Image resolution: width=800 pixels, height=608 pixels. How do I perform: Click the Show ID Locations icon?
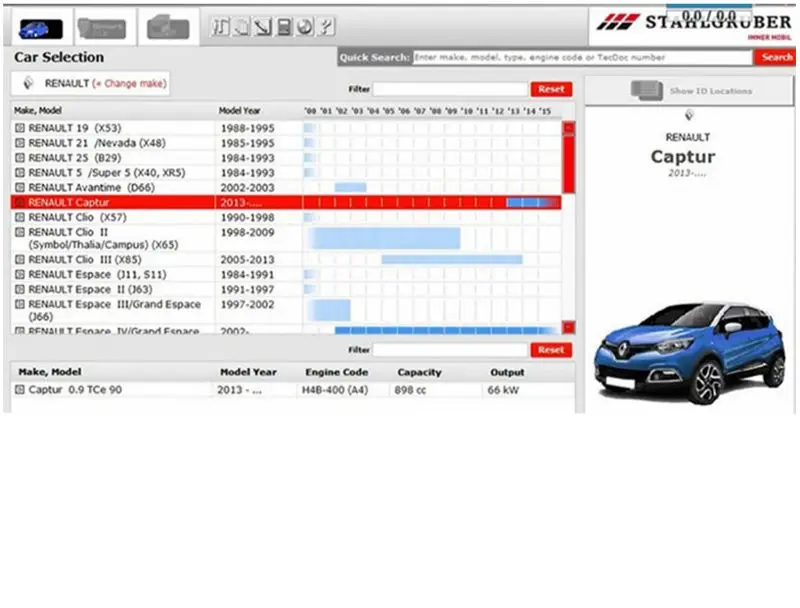[646, 91]
